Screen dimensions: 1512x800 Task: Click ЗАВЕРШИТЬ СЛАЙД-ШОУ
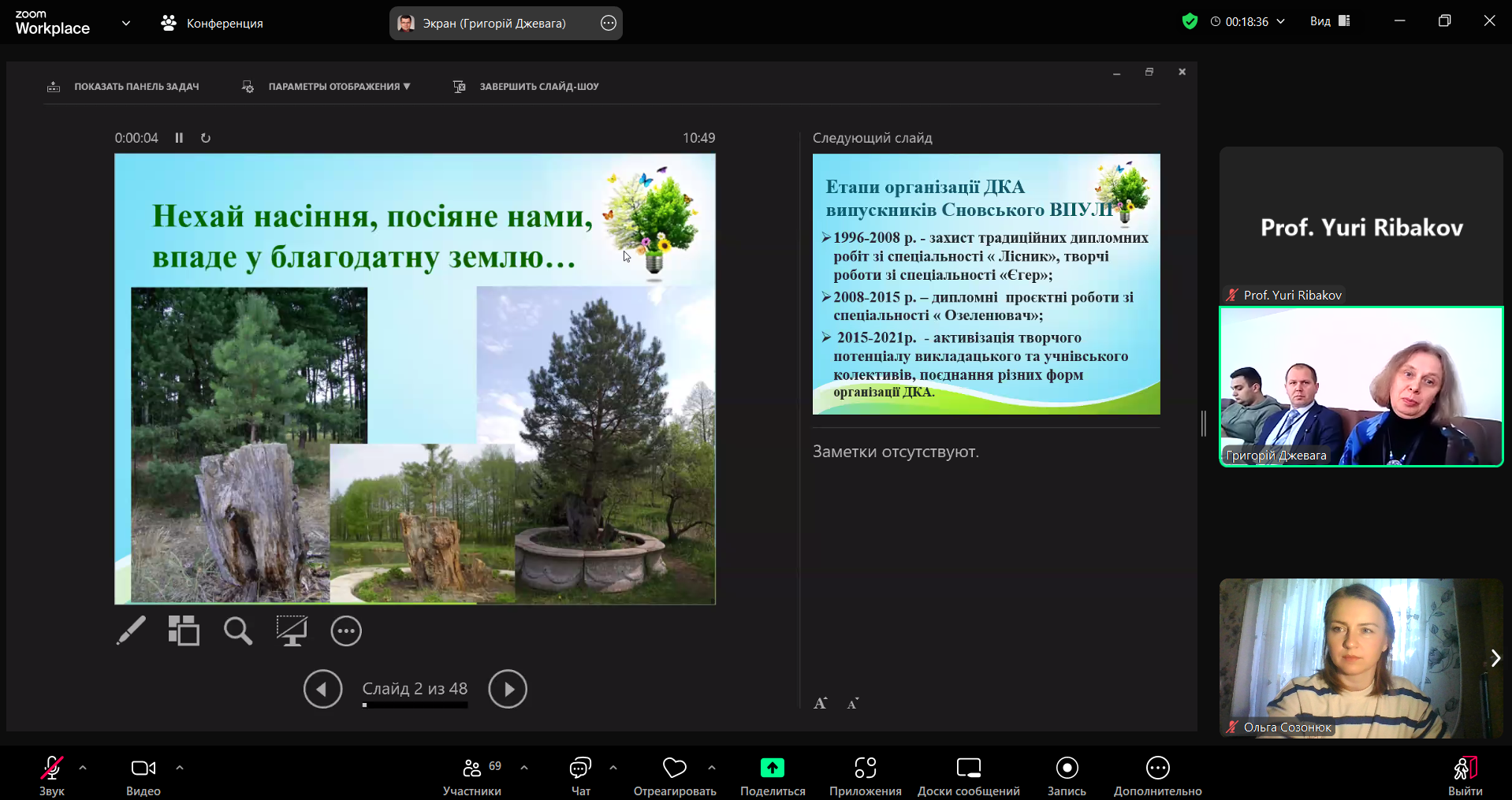click(x=526, y=87)
